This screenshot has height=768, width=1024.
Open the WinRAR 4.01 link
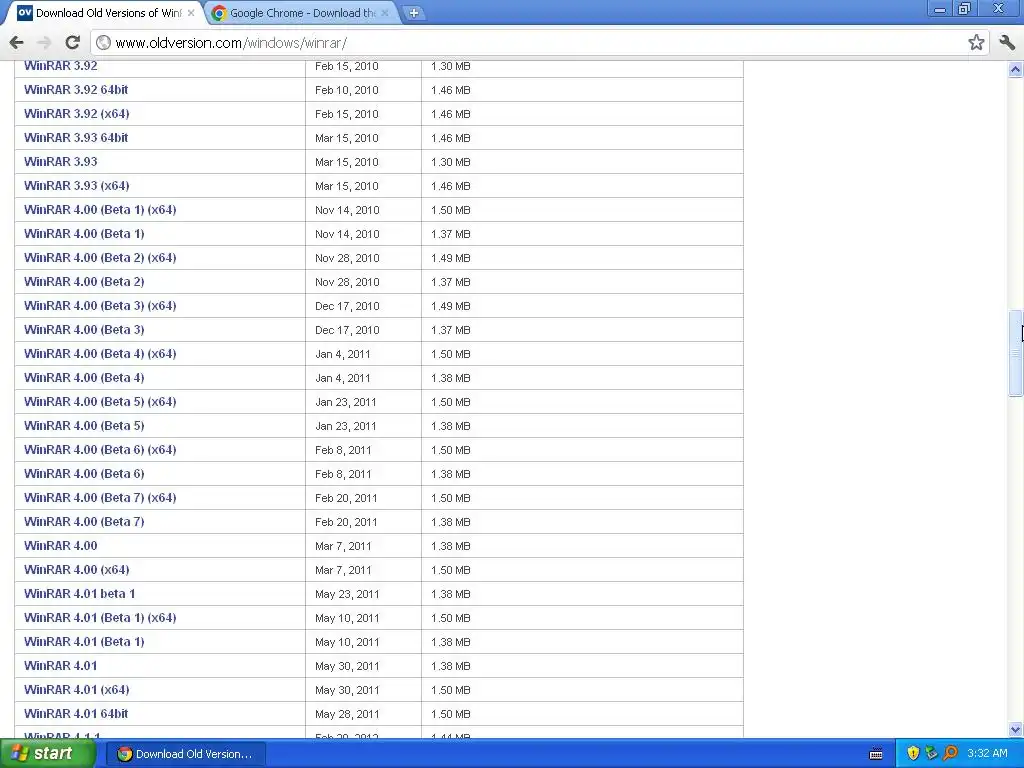point(61,665)
